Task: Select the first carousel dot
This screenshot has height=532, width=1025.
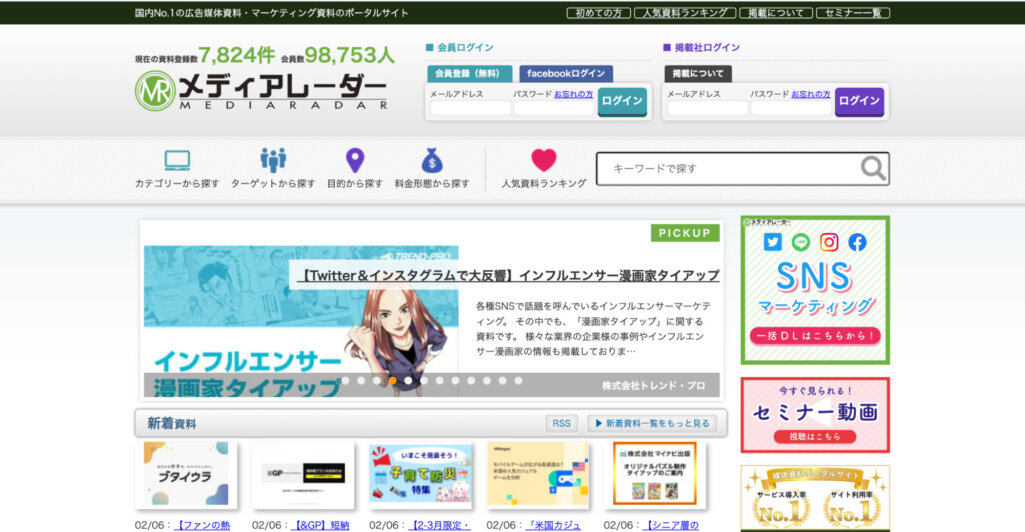Action: click(x=345, y=380)
